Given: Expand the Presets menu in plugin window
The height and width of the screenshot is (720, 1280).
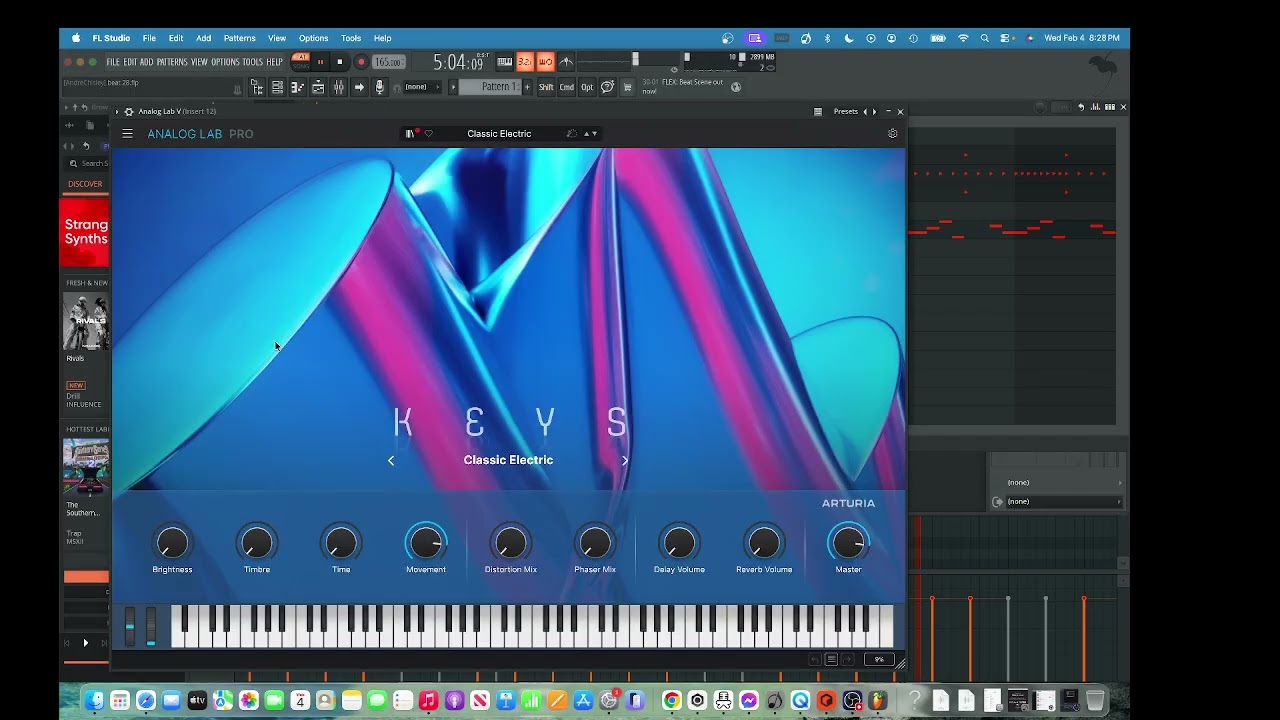Looking at the screenshot, I should [846, 111].
